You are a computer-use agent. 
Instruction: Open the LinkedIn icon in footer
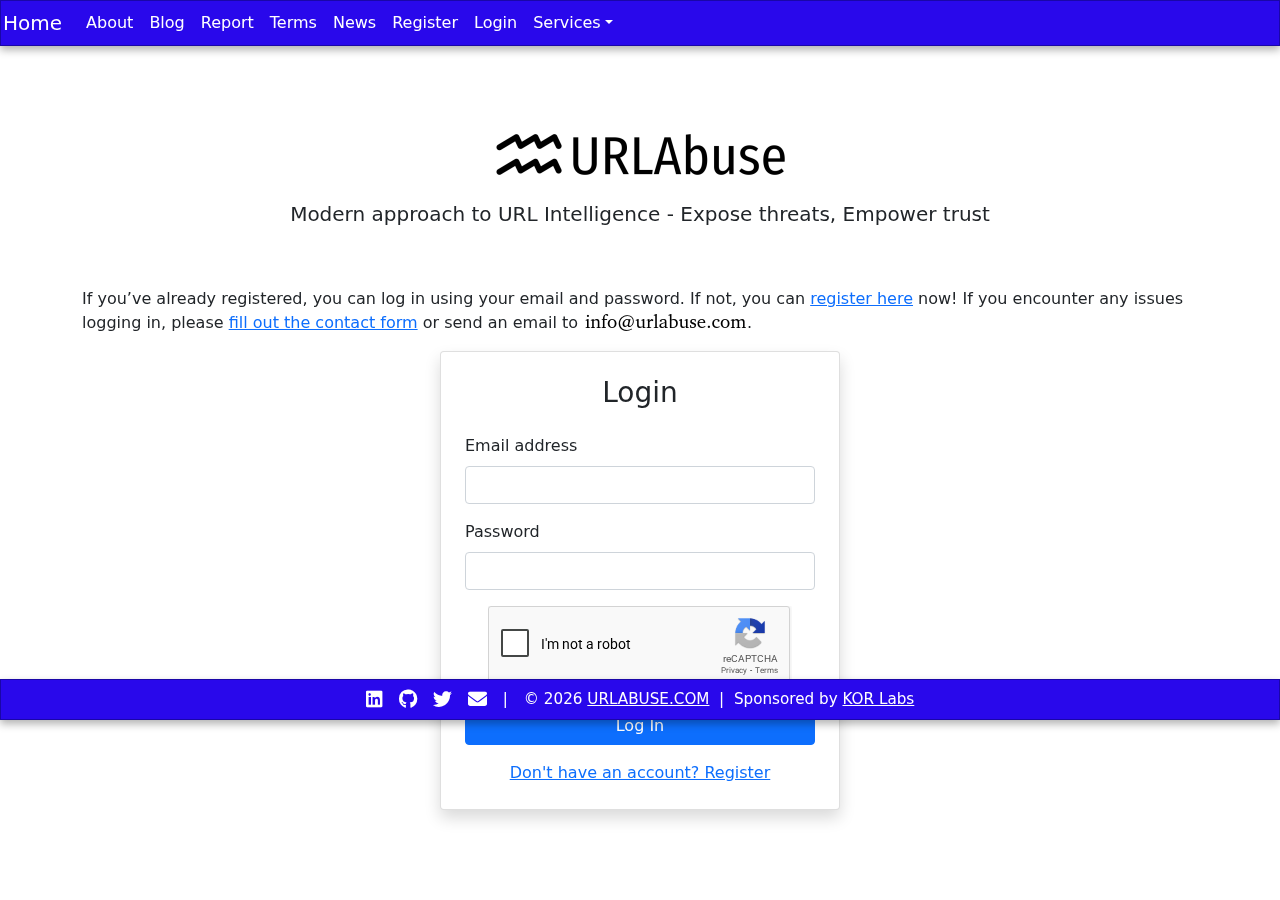coord(374,699)
